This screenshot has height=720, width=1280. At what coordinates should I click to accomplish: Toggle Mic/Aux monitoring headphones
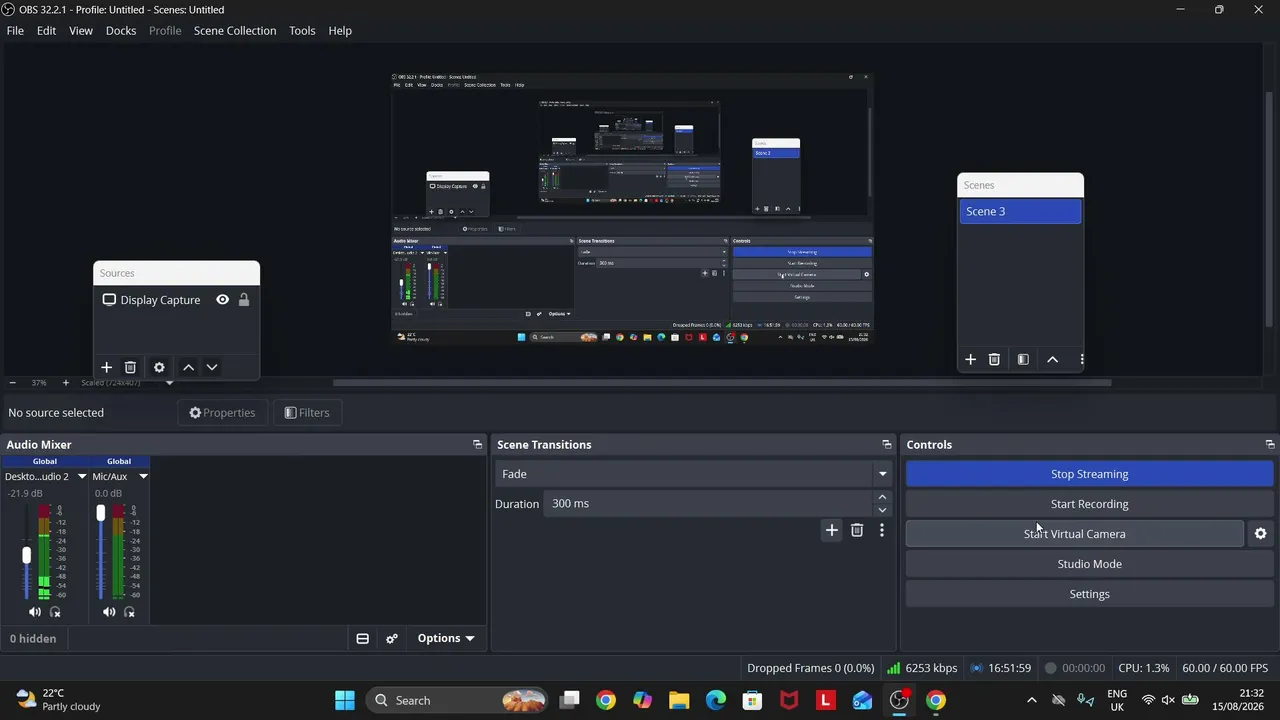tap(130, 612)
